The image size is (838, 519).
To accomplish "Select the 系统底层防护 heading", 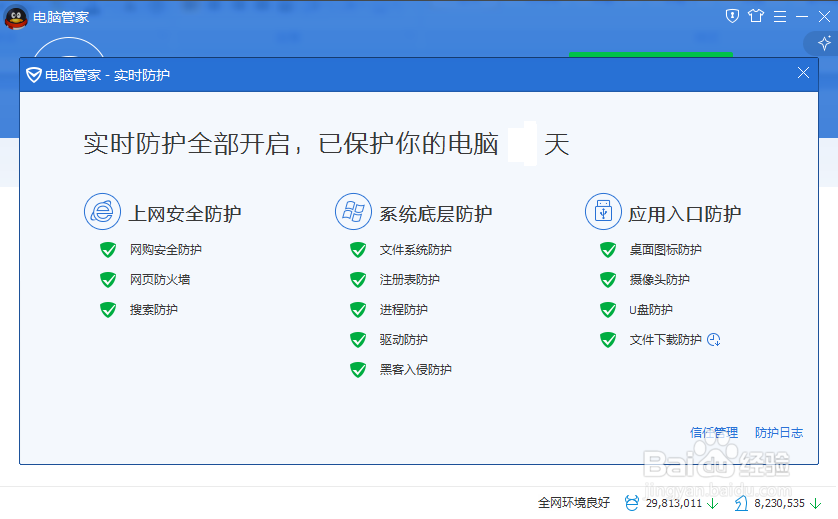I will pos(436,214).
